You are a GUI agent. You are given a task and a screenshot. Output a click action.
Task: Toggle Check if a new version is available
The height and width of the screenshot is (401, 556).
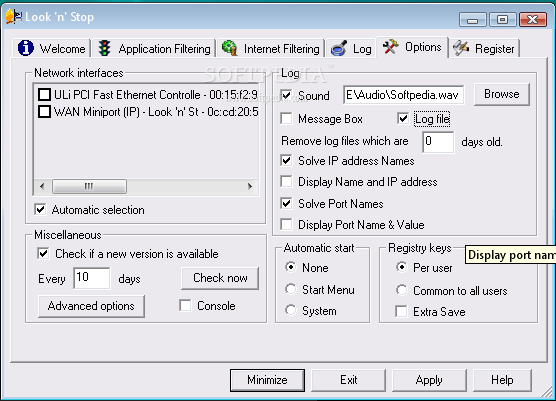[x=43, y=254]
